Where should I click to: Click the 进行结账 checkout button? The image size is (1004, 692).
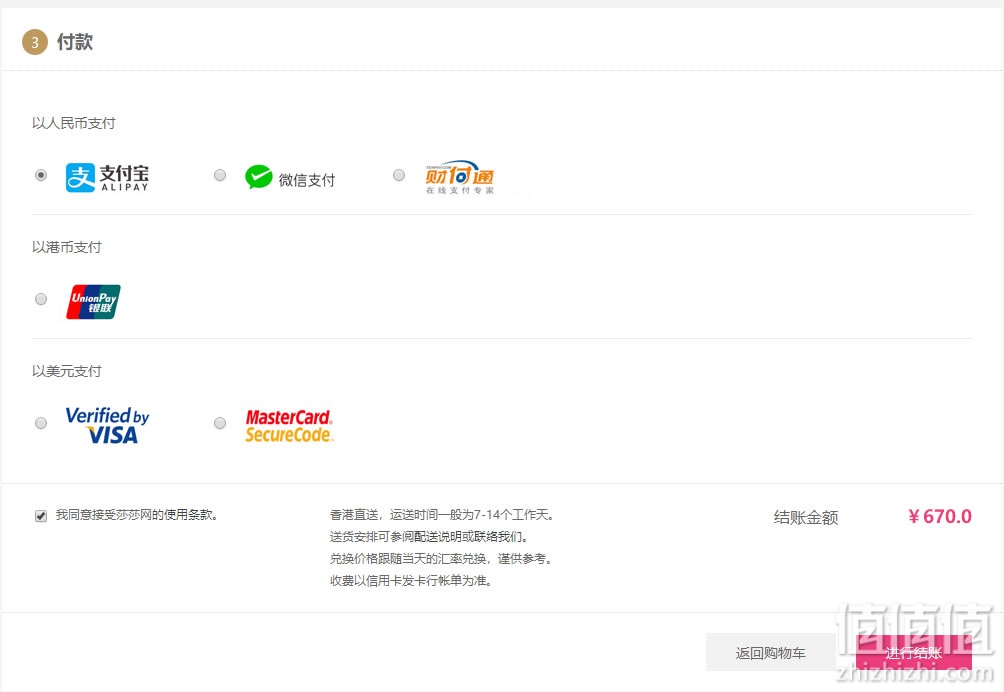(914, 653)
